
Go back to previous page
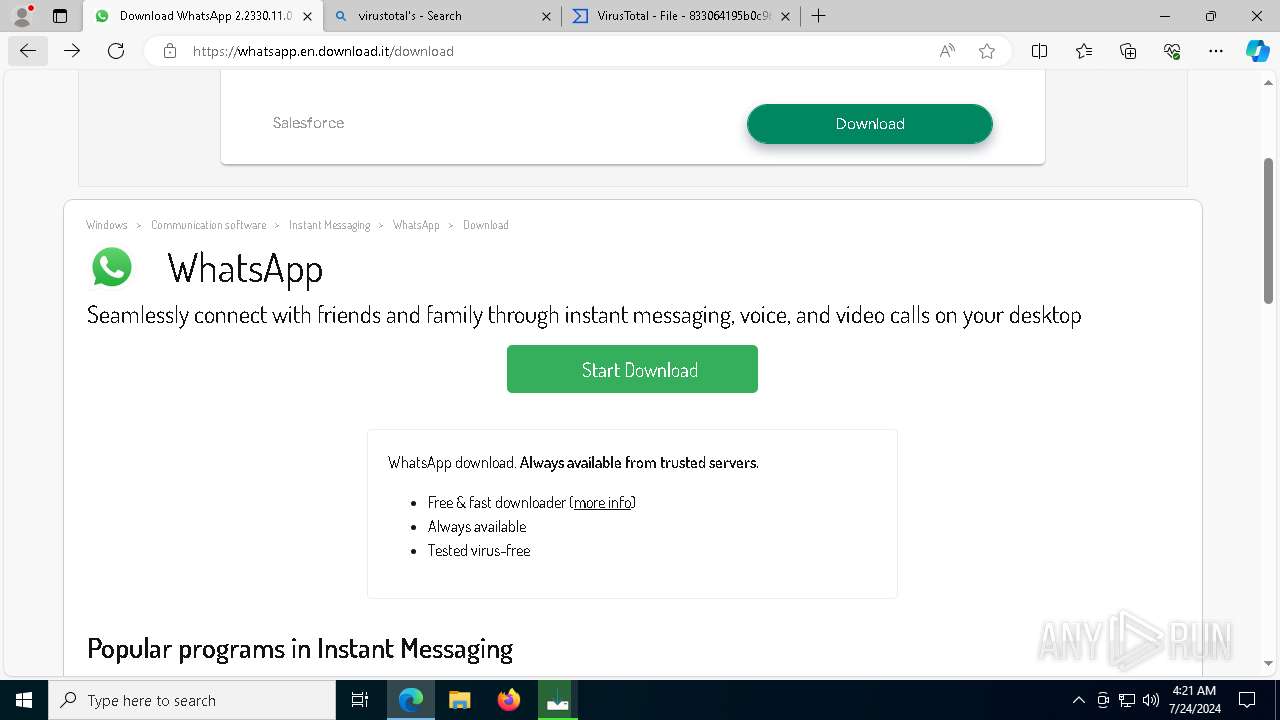click(28, 51)
